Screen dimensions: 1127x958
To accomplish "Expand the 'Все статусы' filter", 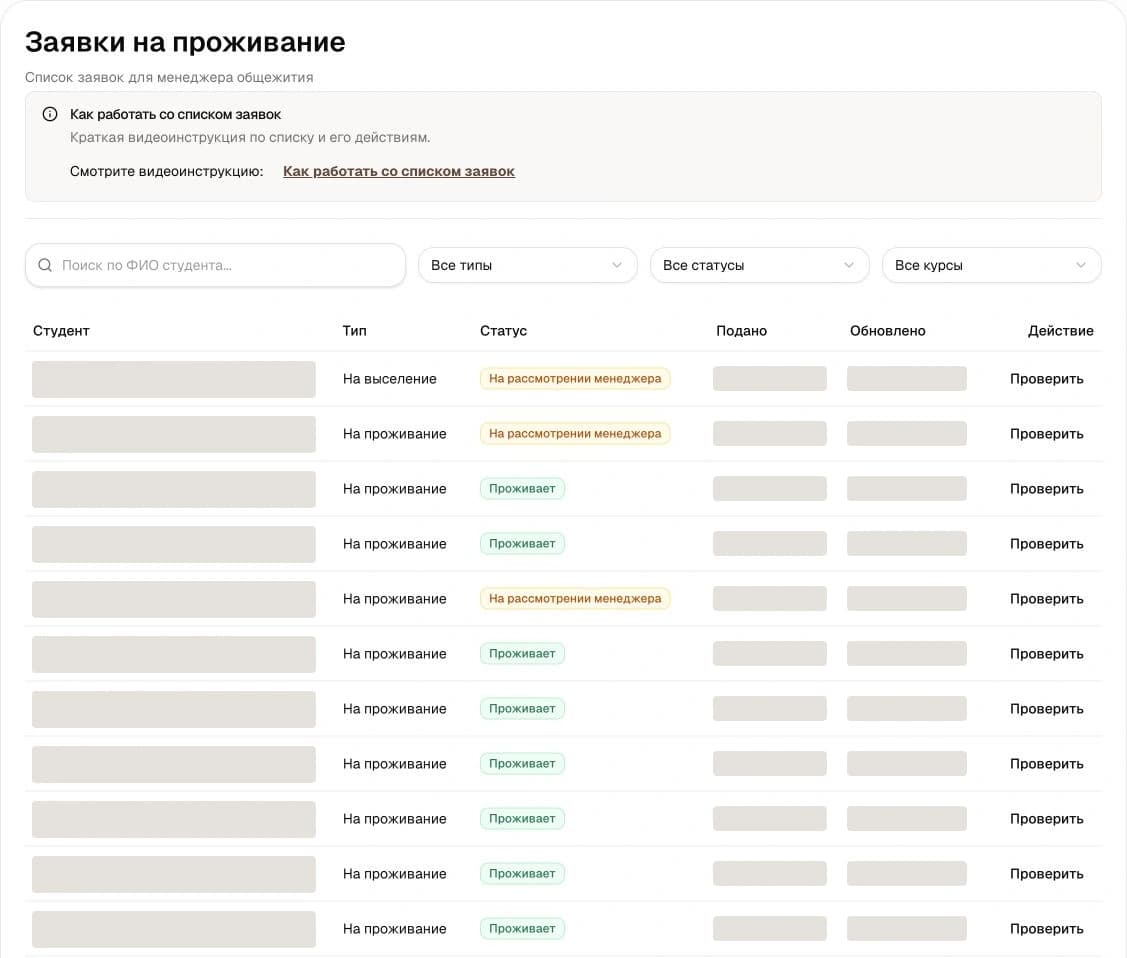I will tap(759, 265).
